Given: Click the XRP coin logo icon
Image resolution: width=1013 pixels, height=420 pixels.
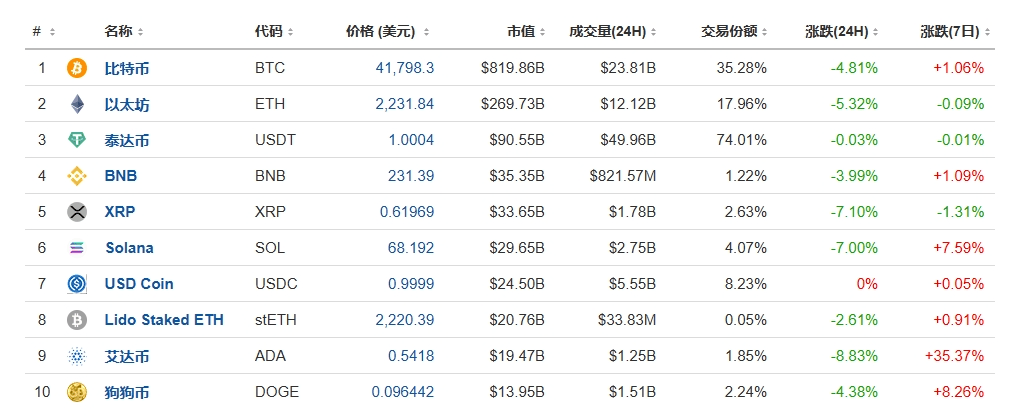Looking at the screenshot, I should [77, 212].
